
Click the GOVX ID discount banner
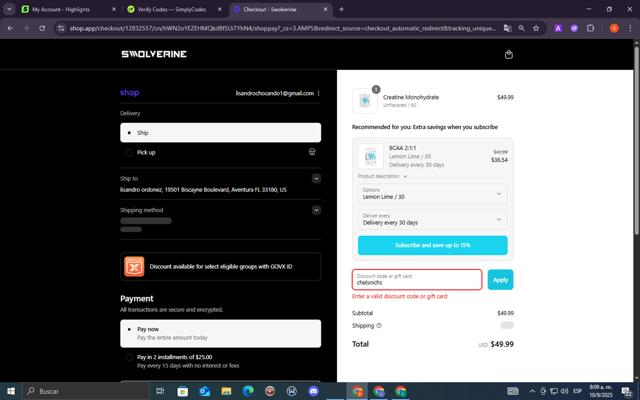point(220,267)
